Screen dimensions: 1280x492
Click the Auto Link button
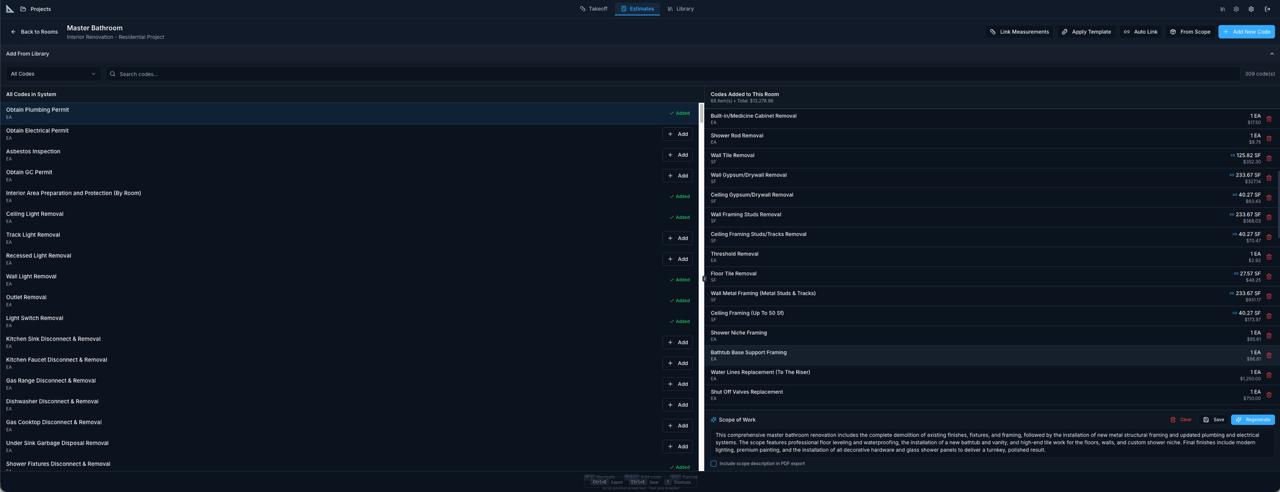coord(1140,32)
